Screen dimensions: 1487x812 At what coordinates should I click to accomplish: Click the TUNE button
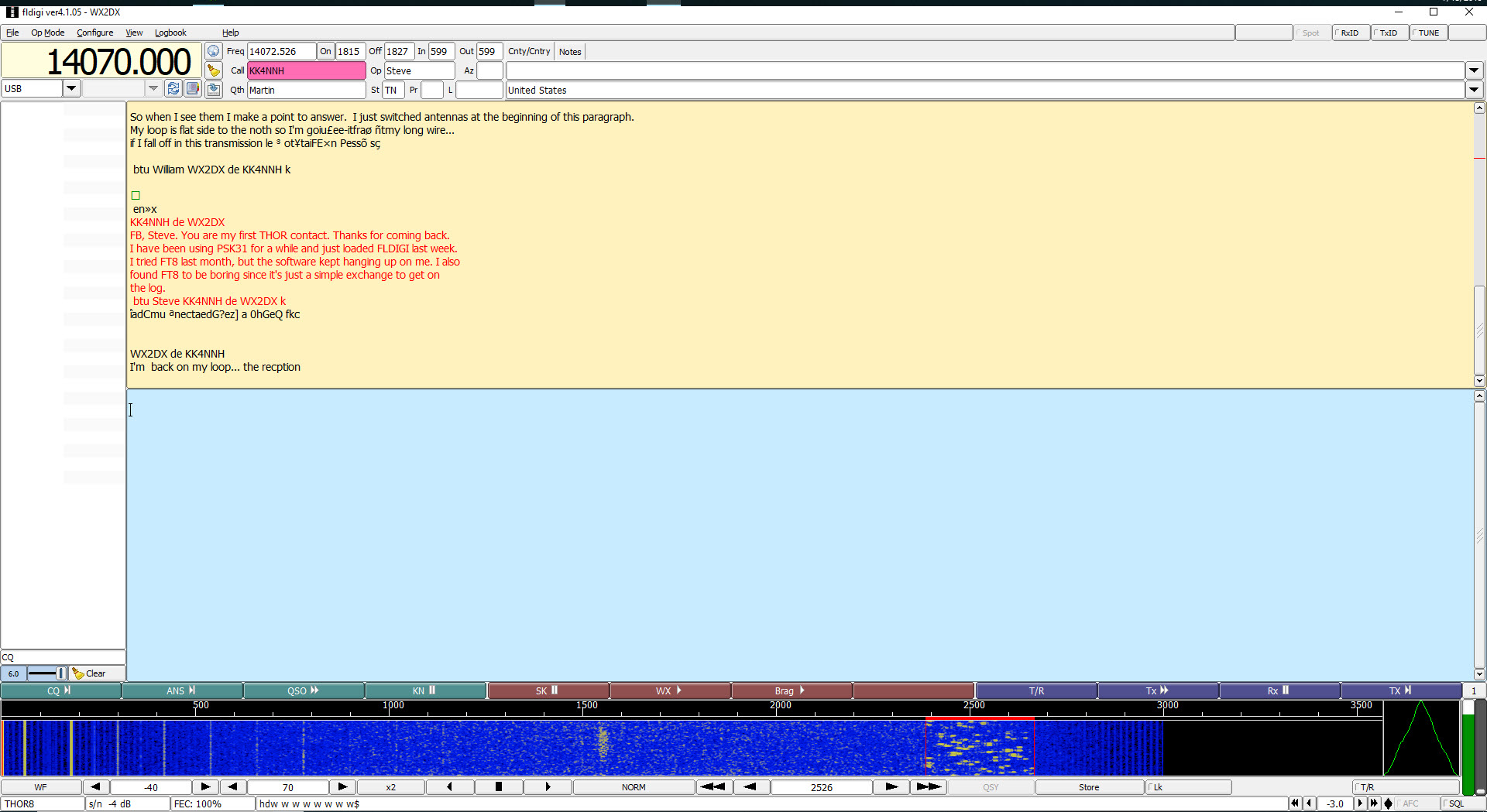[x=1427, y=33]
